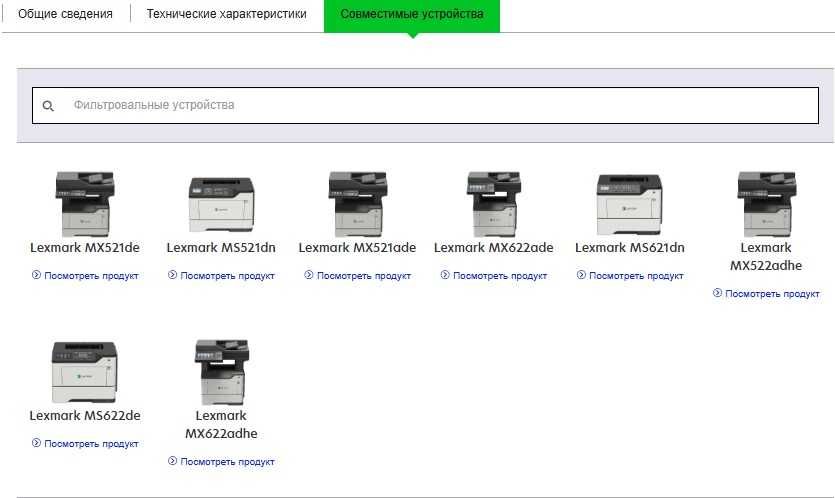Click Посмотреть продукт under Lexmark MX521ade

coord(358,275)
